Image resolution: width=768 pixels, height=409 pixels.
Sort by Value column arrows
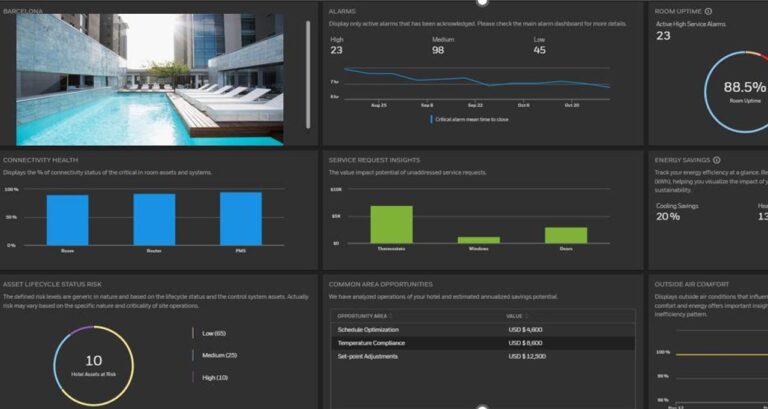[x=527, y=316]
